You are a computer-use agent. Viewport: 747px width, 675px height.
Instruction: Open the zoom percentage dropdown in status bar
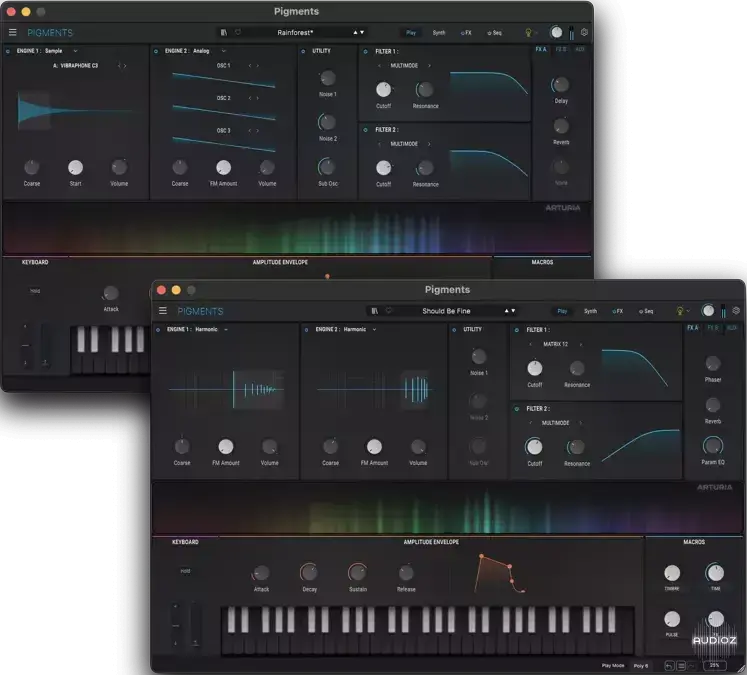point(715,665)
